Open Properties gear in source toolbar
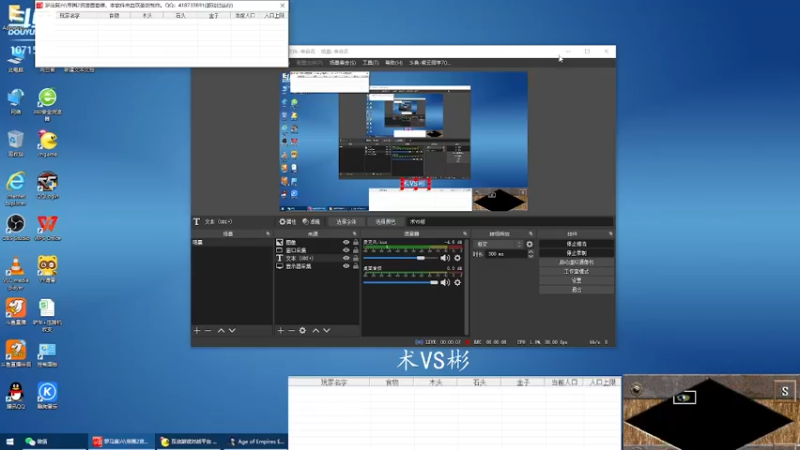 (288, 221)
